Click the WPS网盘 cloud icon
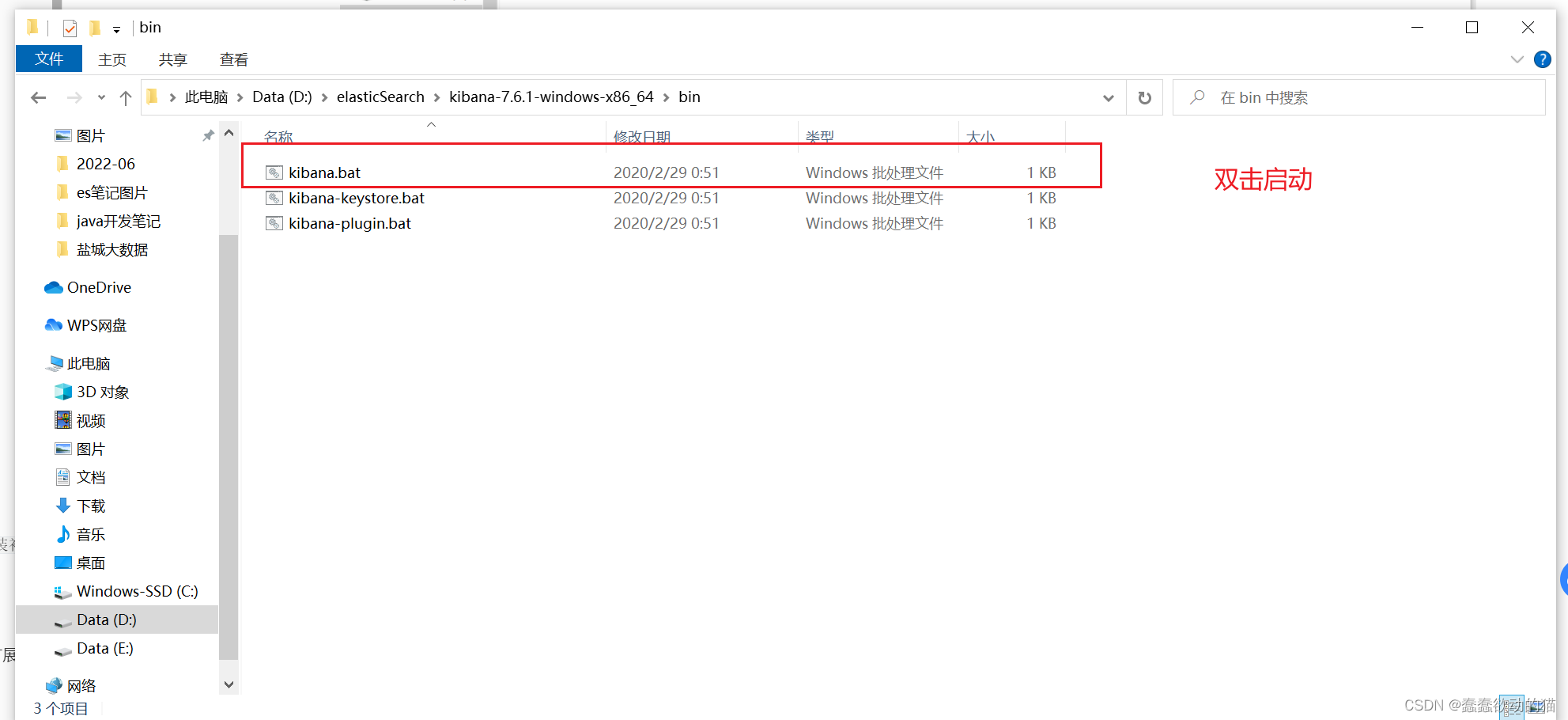1568x720 pixels. coord(54,325)
